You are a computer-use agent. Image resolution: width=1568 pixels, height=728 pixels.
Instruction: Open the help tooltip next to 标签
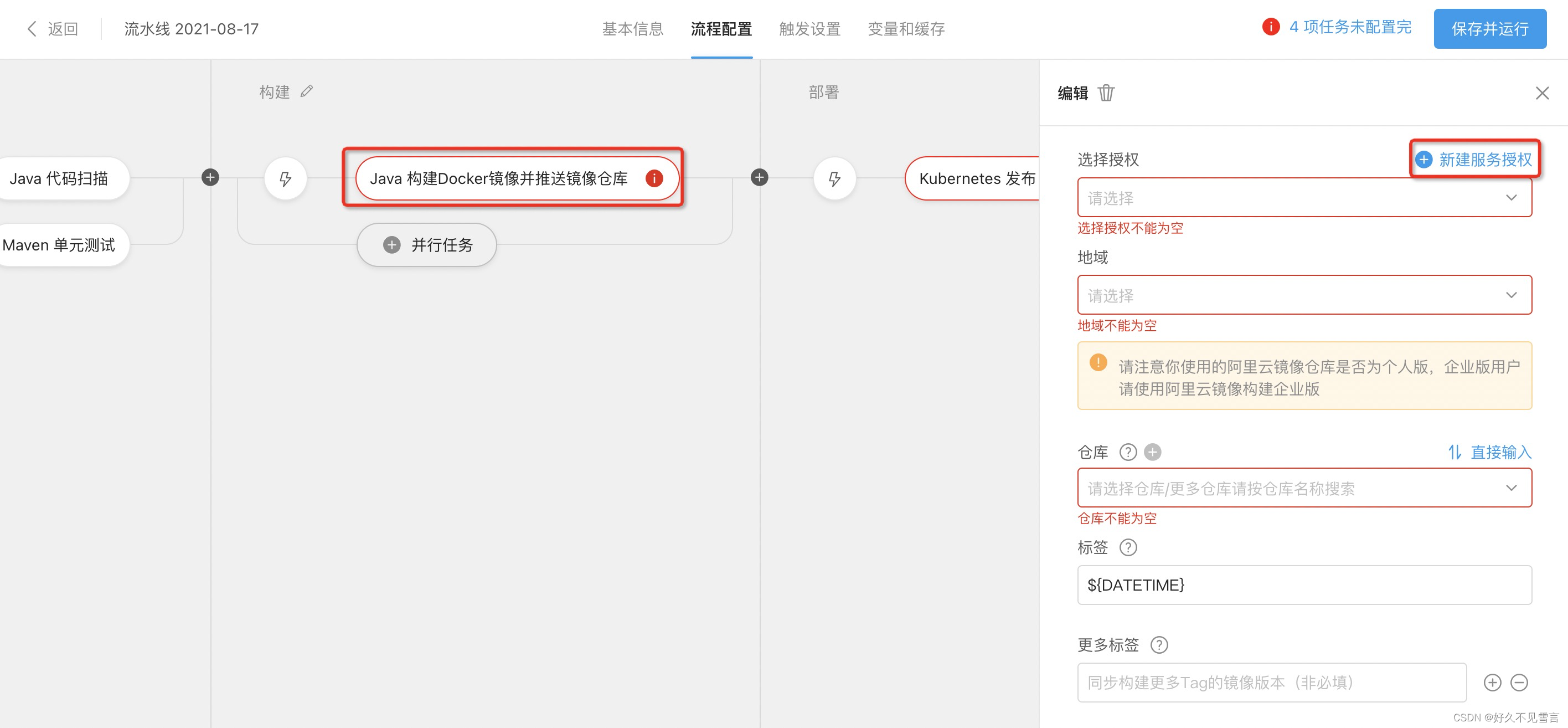(1128, 547)
